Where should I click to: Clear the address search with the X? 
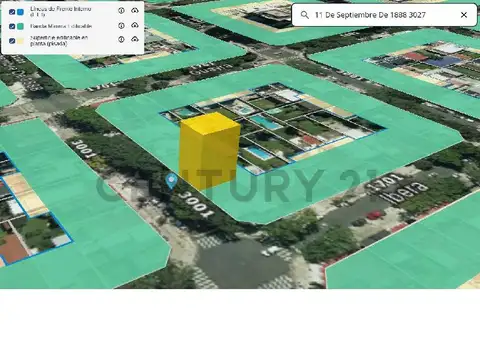click(464, 15)
